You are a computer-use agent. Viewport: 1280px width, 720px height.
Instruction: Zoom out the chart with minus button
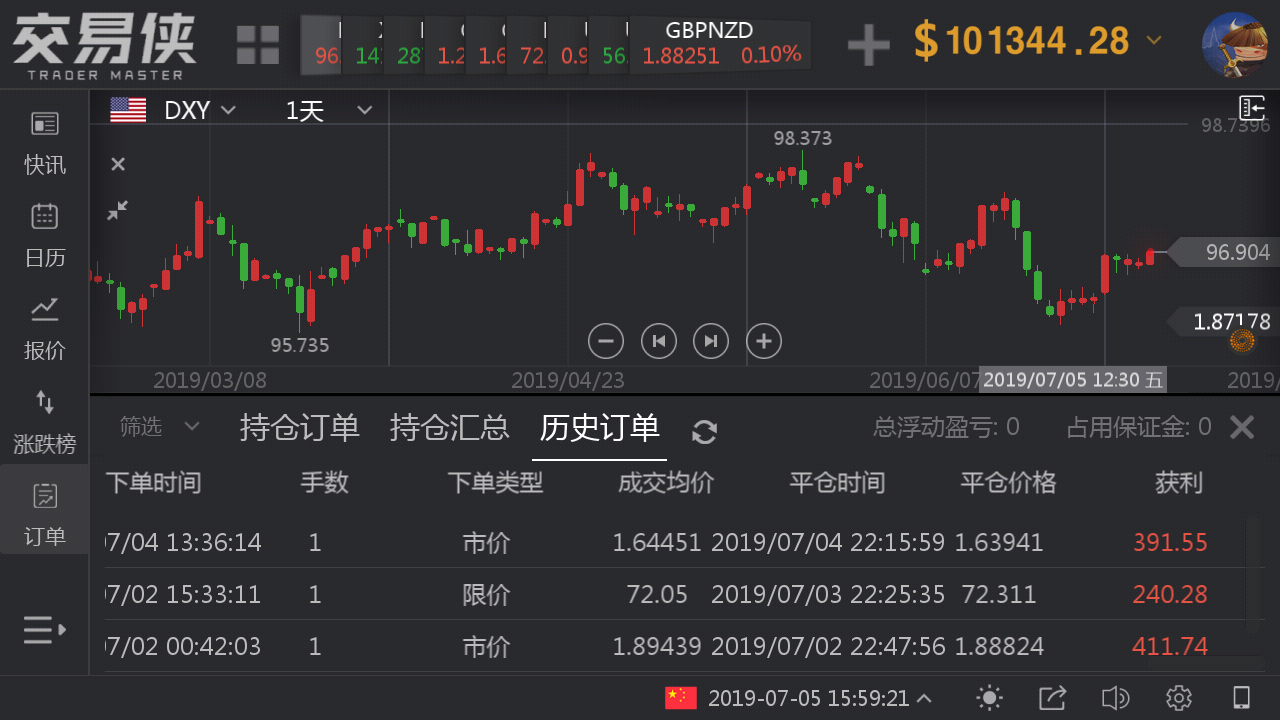point(605,341)
